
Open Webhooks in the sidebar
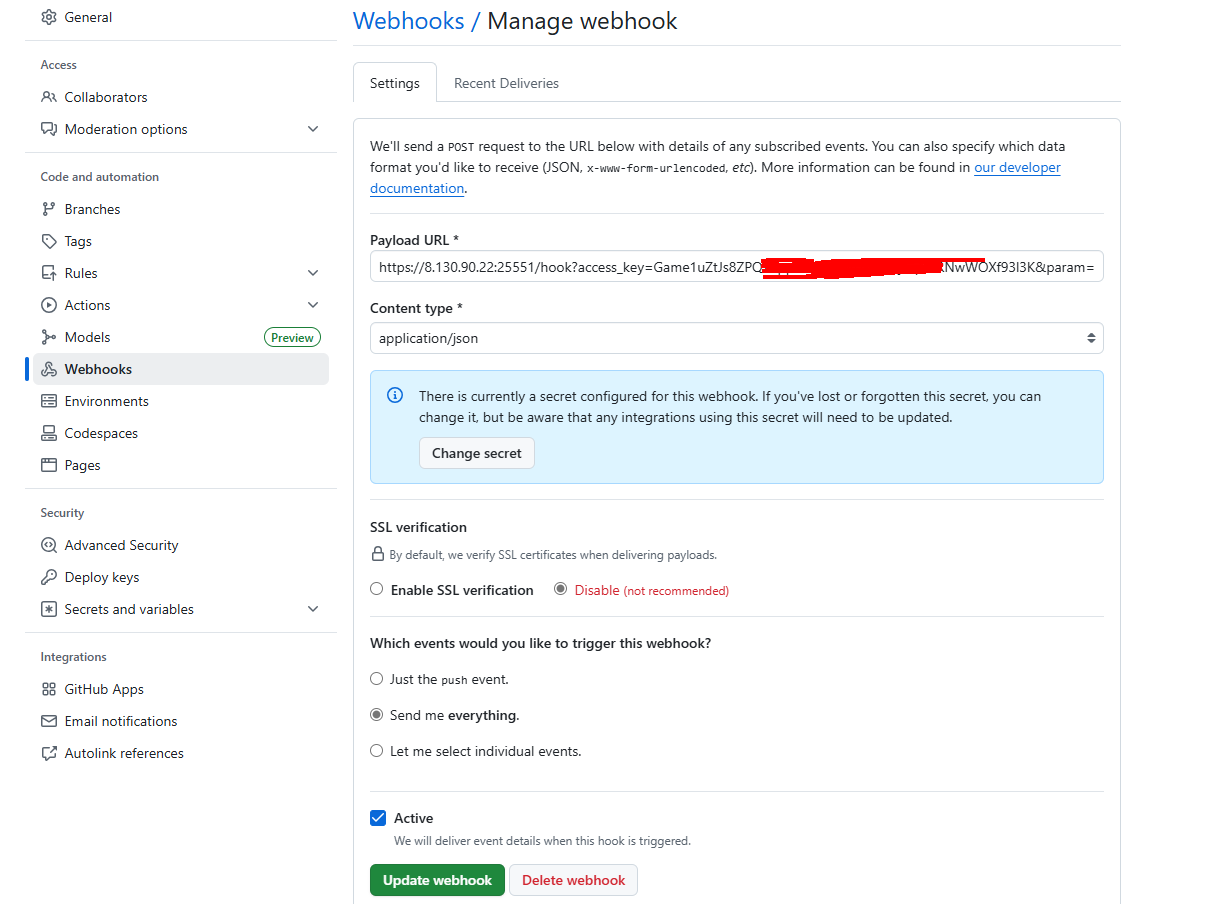pos(181,369)
